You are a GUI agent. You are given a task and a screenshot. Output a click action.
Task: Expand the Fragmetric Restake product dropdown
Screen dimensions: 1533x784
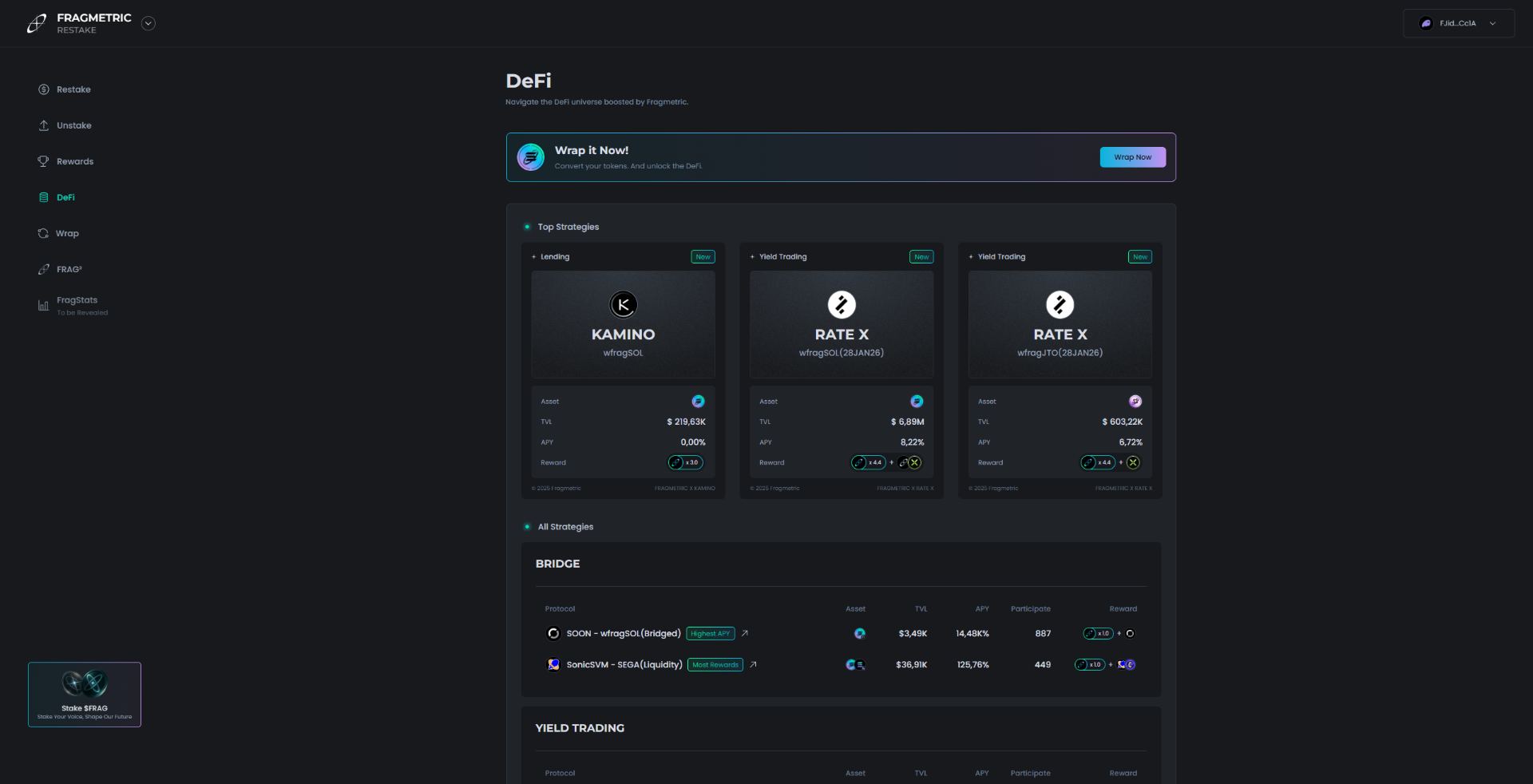[x=148, y=24]
